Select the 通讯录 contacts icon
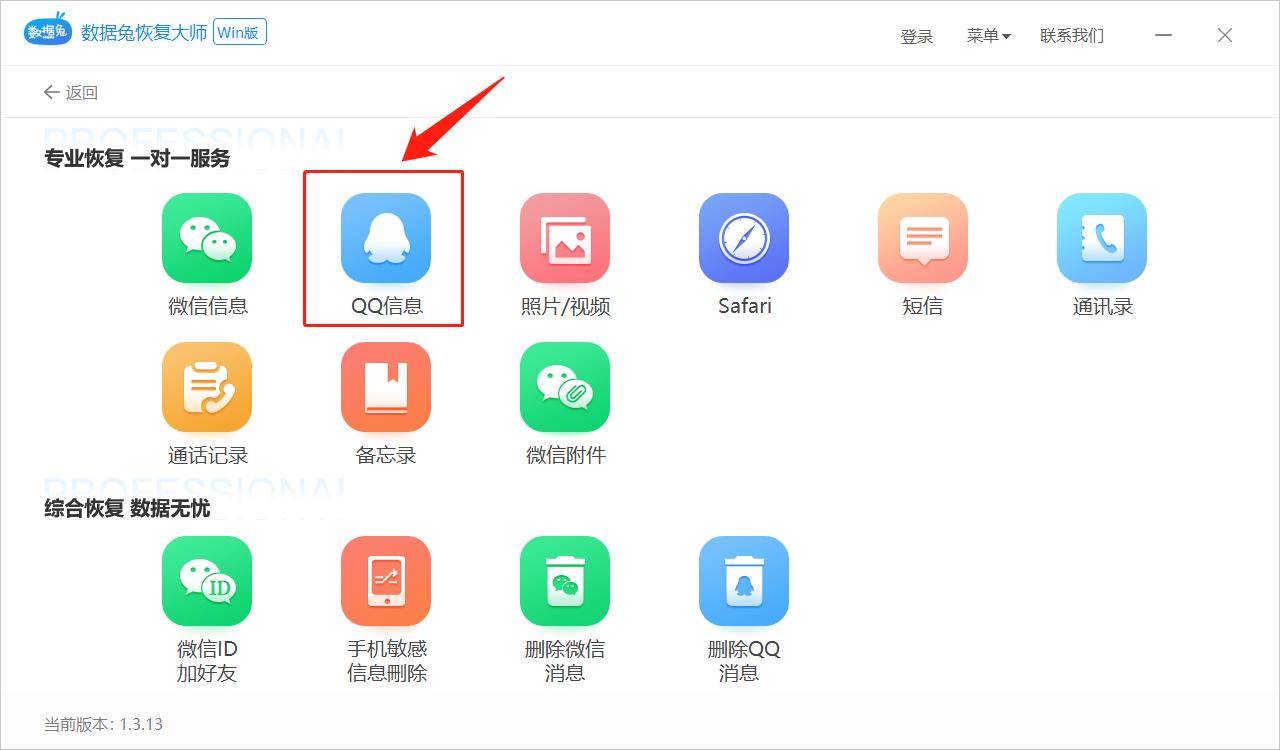 (x=1102, y=238)
